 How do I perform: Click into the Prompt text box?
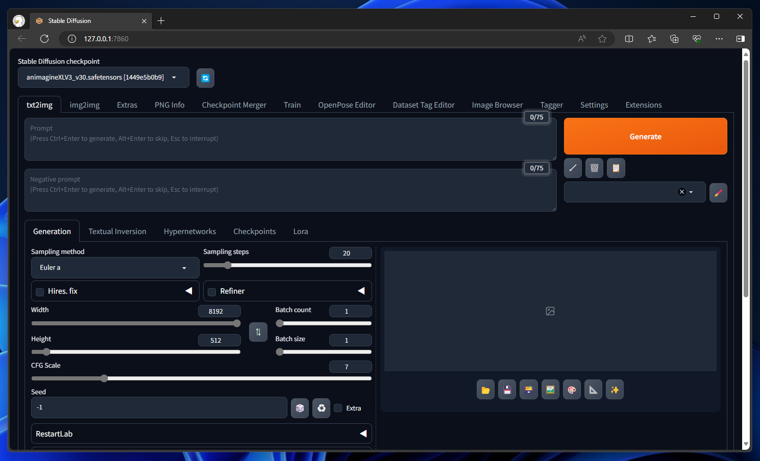[x=290, y=139]
